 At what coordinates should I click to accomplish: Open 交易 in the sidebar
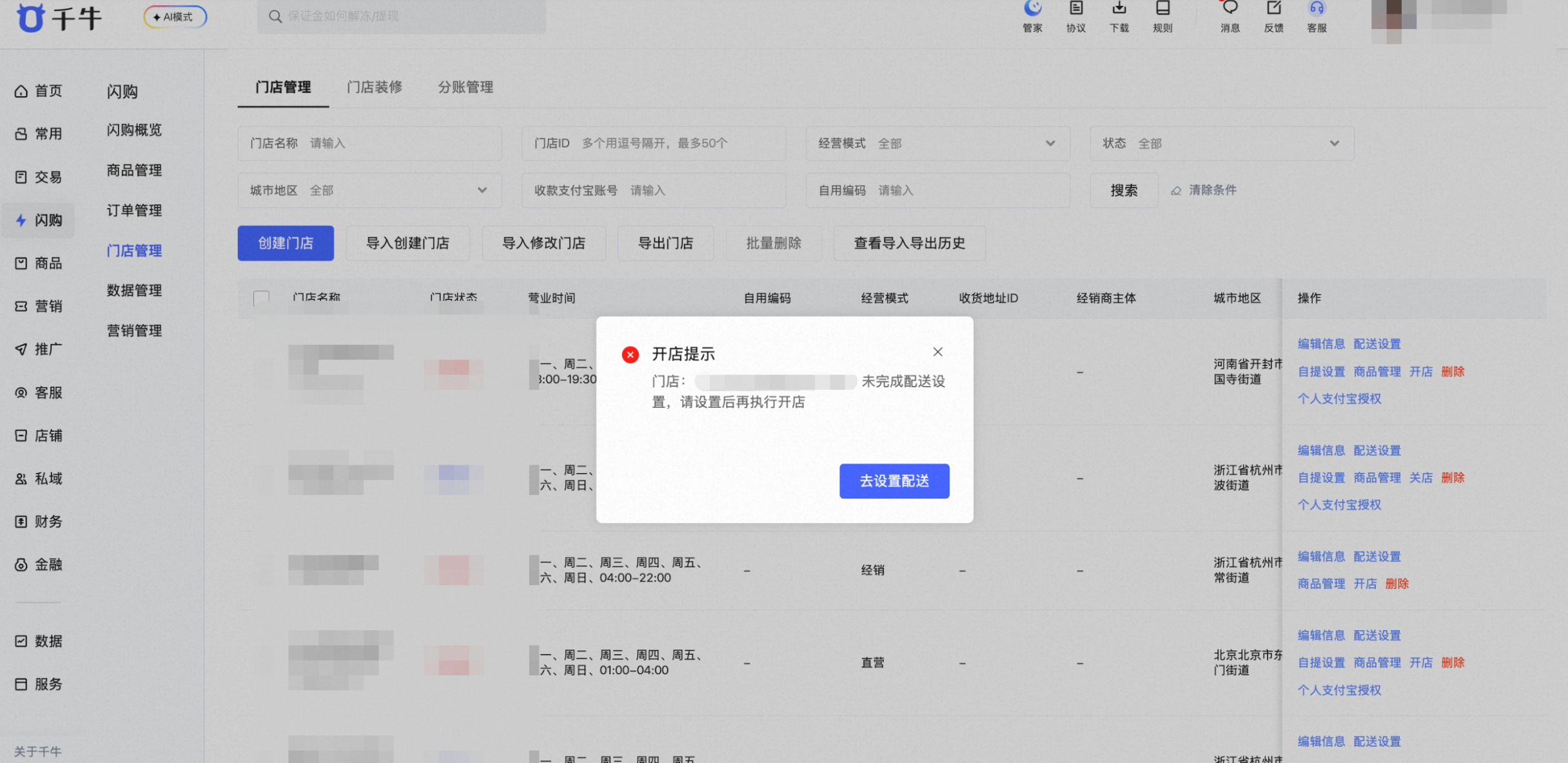coord(38,177)
